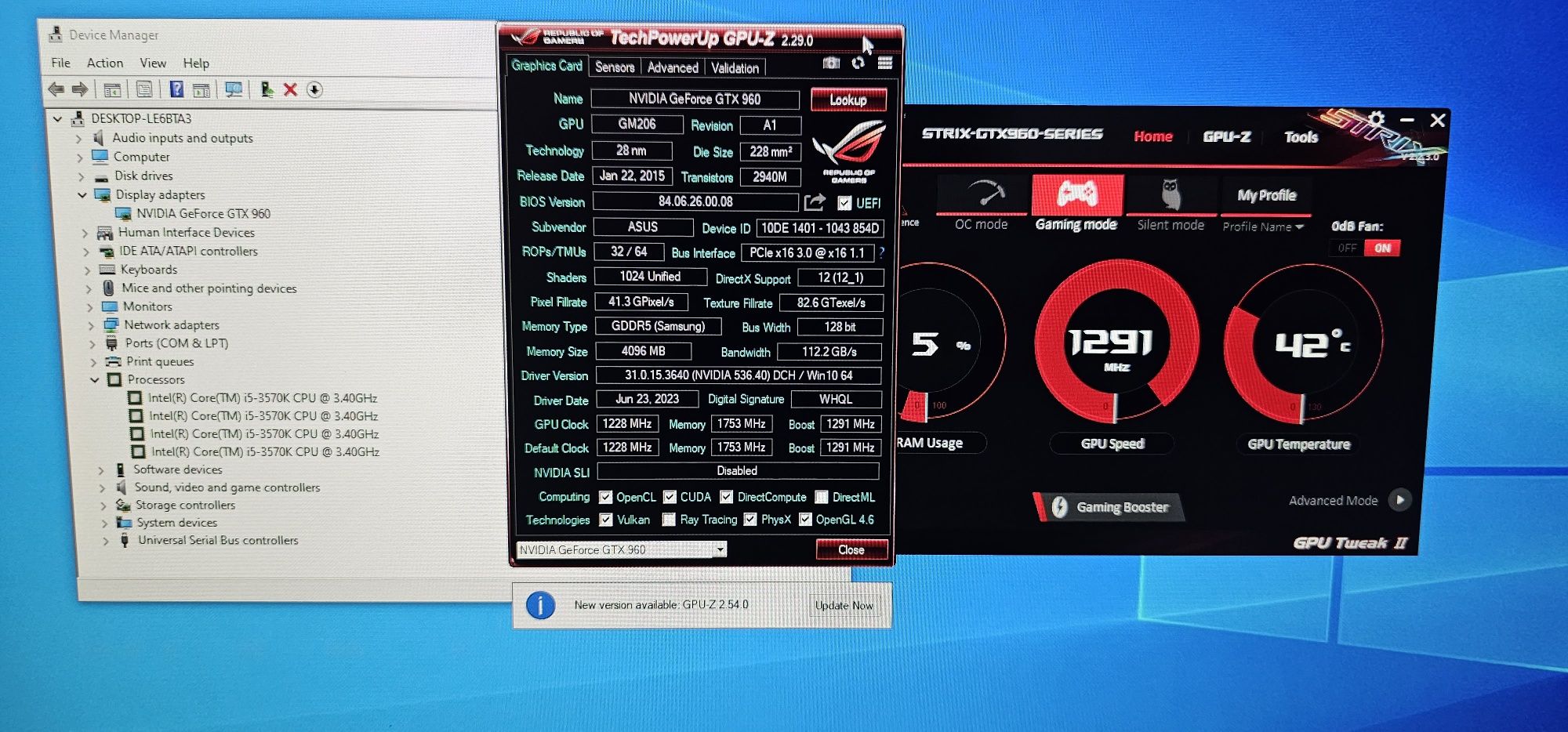1568x732 pixels.
Task: Open Properties icon in Device Manager toolbar
Action: point(144,89)
